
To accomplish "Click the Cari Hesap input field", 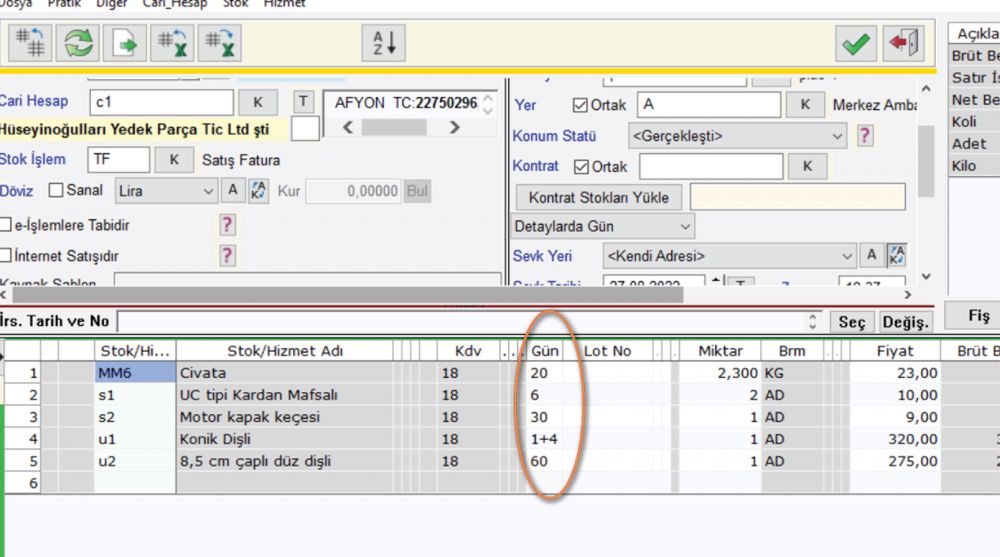I will [x=160, y=102].
